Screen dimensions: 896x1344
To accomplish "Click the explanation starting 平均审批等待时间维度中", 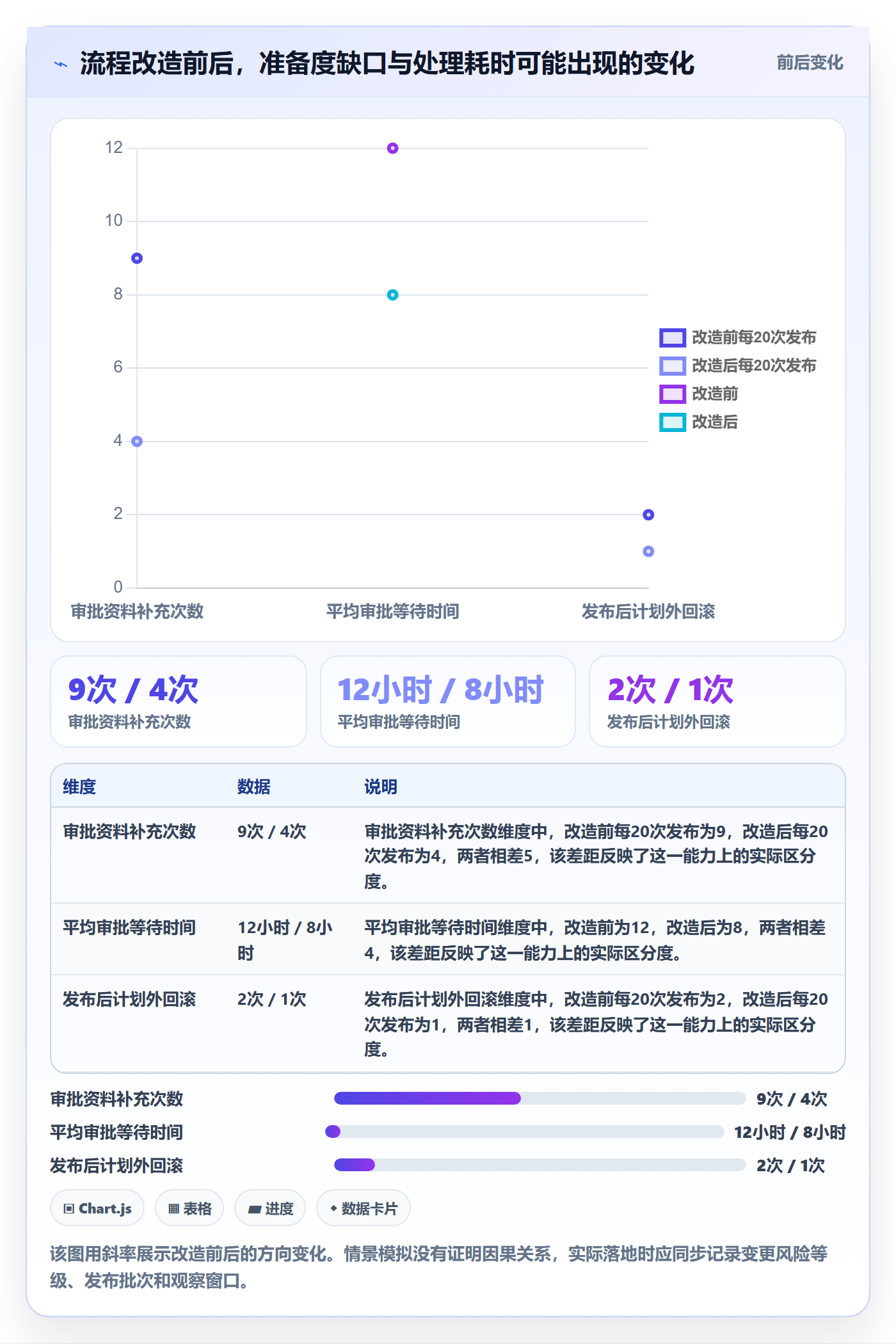I will (x=595, y=940).
